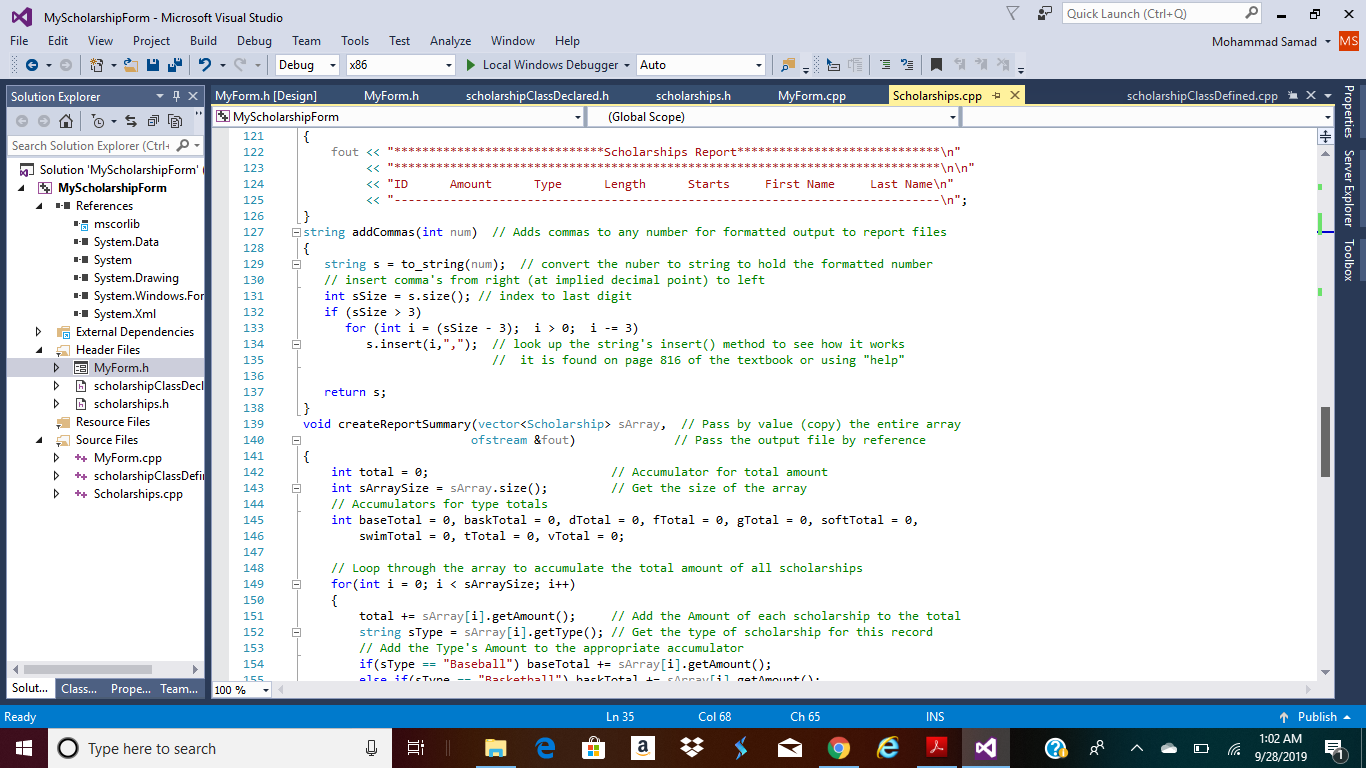1366x768 pixels.
Task: Open File Explorer from the taskbar
Action: 495,748
